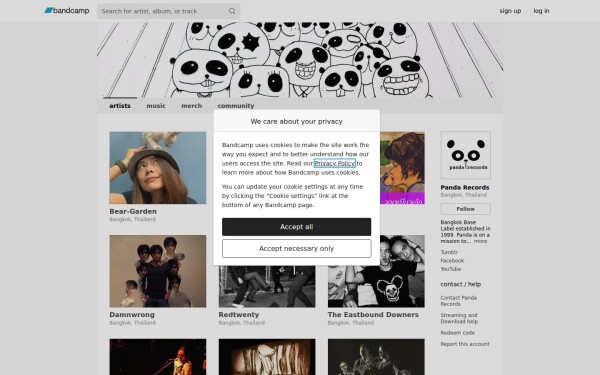Click the Panda Records logo image
The height and width of the screenshot is (375, 600).
pos(466,155)
